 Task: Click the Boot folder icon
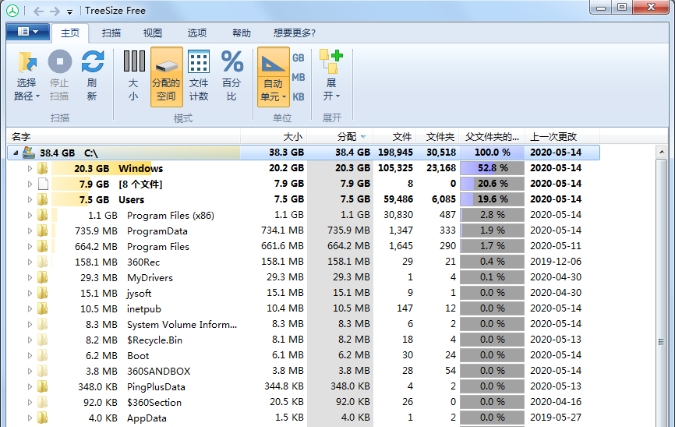coord(42,355)
